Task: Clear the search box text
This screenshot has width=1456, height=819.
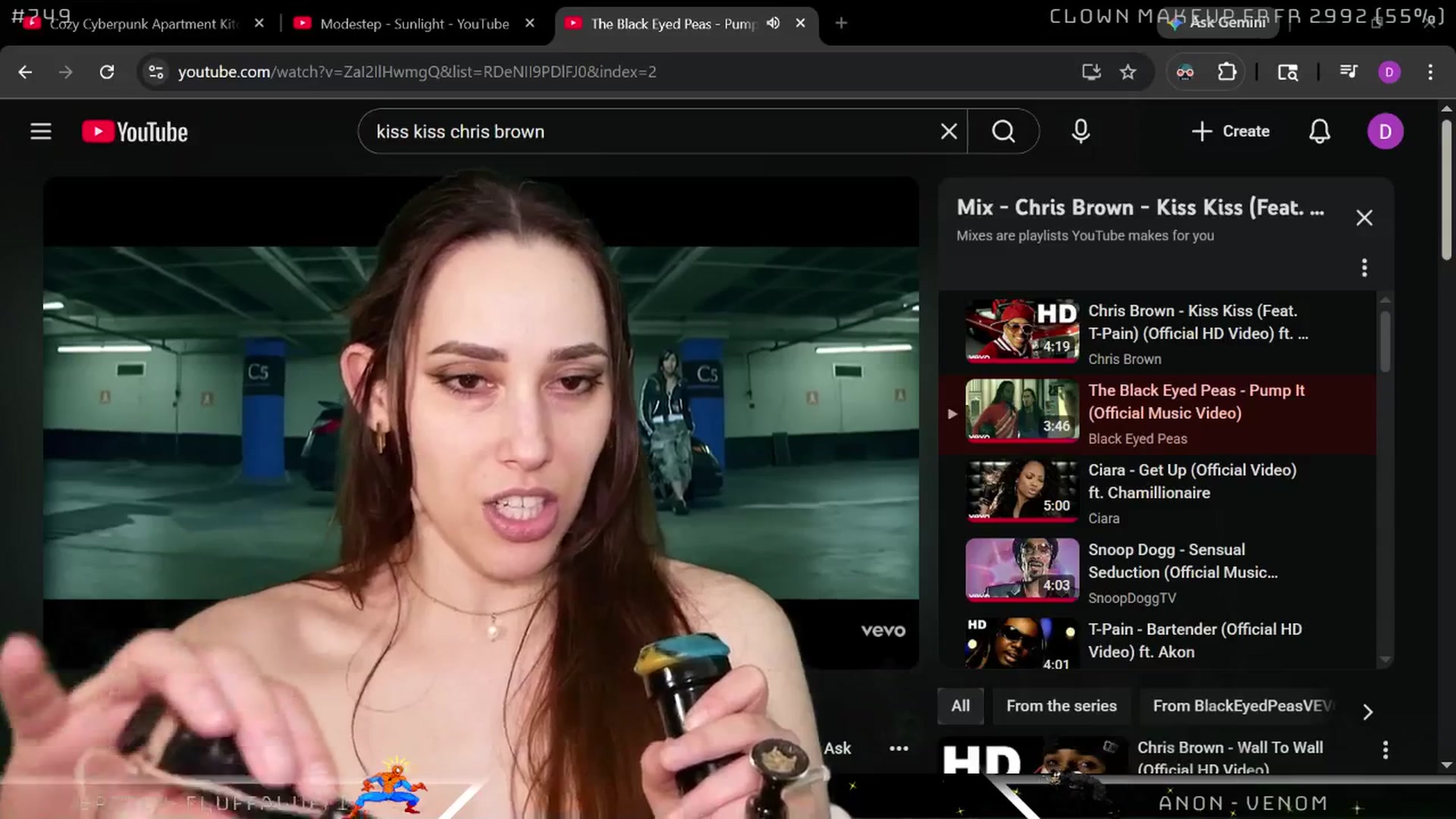Action: (x=949, y=132)
